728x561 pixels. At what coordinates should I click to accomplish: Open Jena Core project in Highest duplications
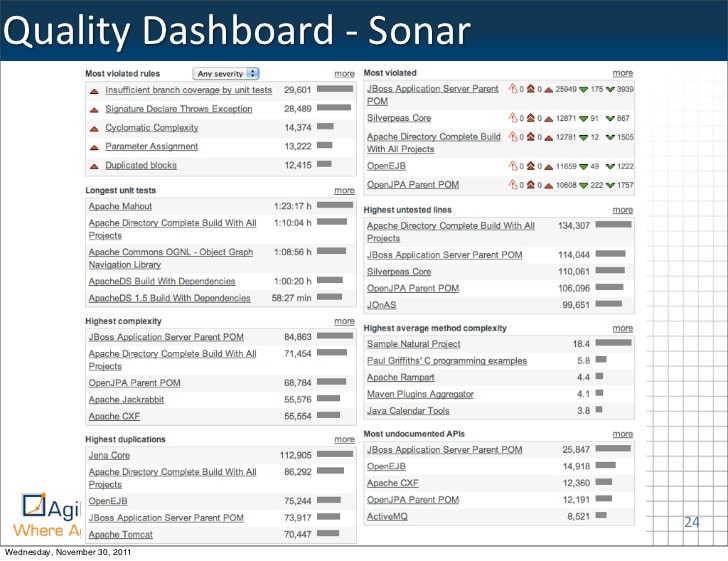pyautogui.click(x=109, y=455)
